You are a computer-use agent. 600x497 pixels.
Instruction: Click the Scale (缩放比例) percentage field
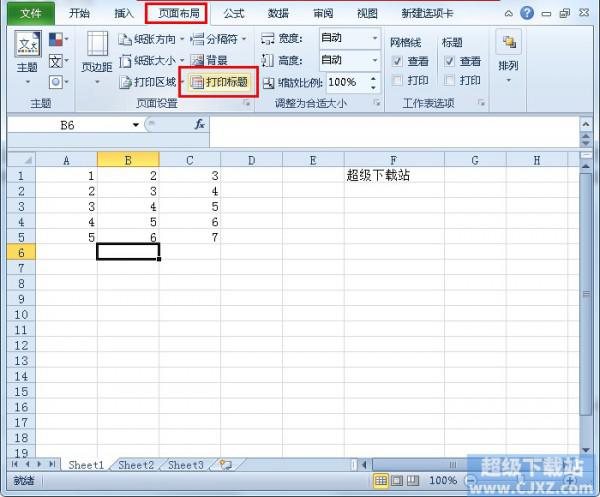tap(346, 82)
